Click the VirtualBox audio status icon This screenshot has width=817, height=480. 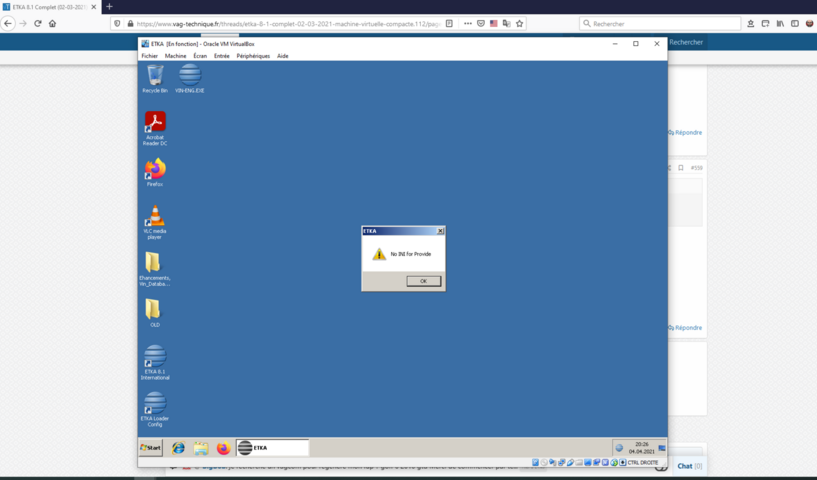pos(552,462)
